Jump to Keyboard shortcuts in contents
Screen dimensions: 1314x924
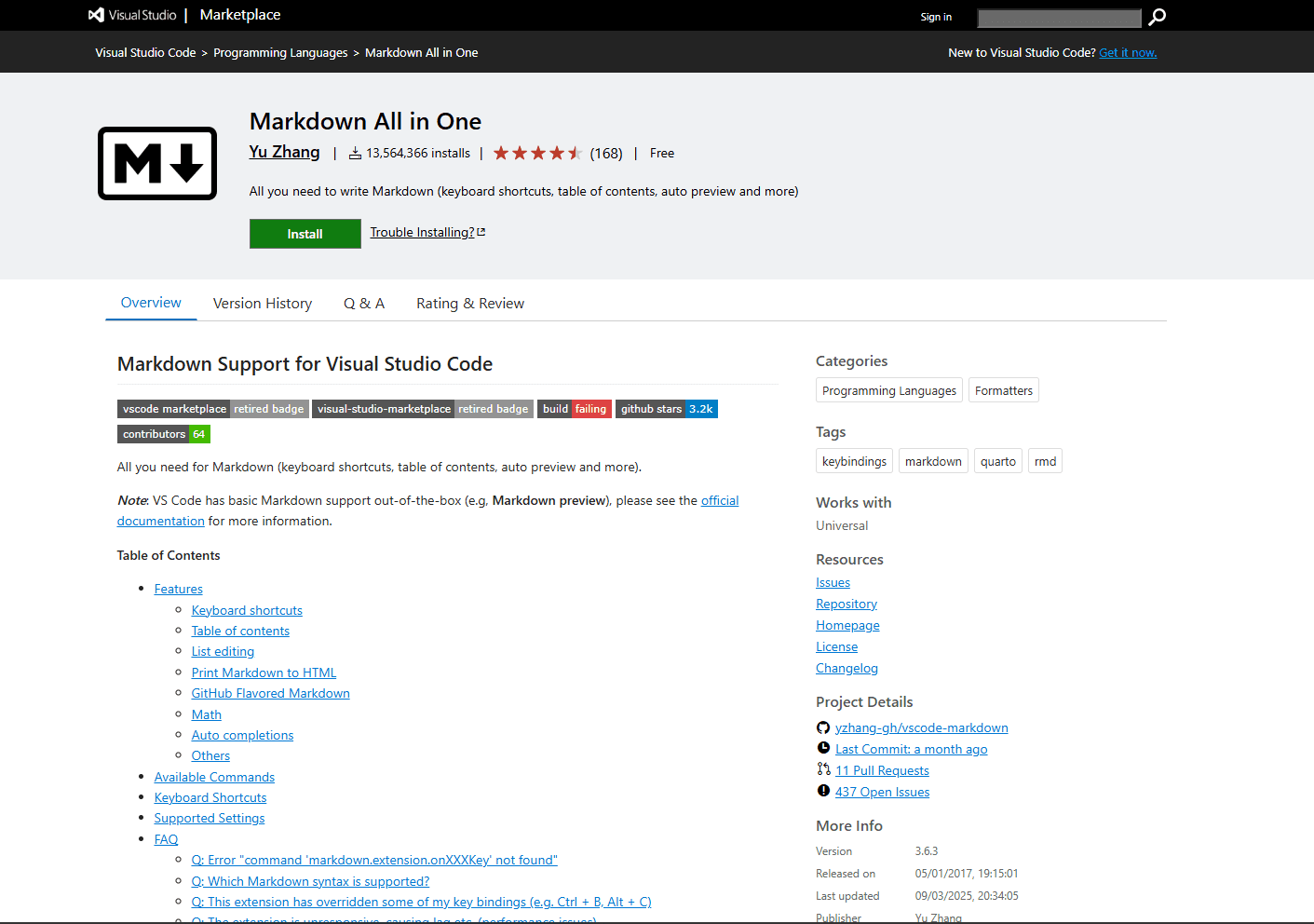247,610
